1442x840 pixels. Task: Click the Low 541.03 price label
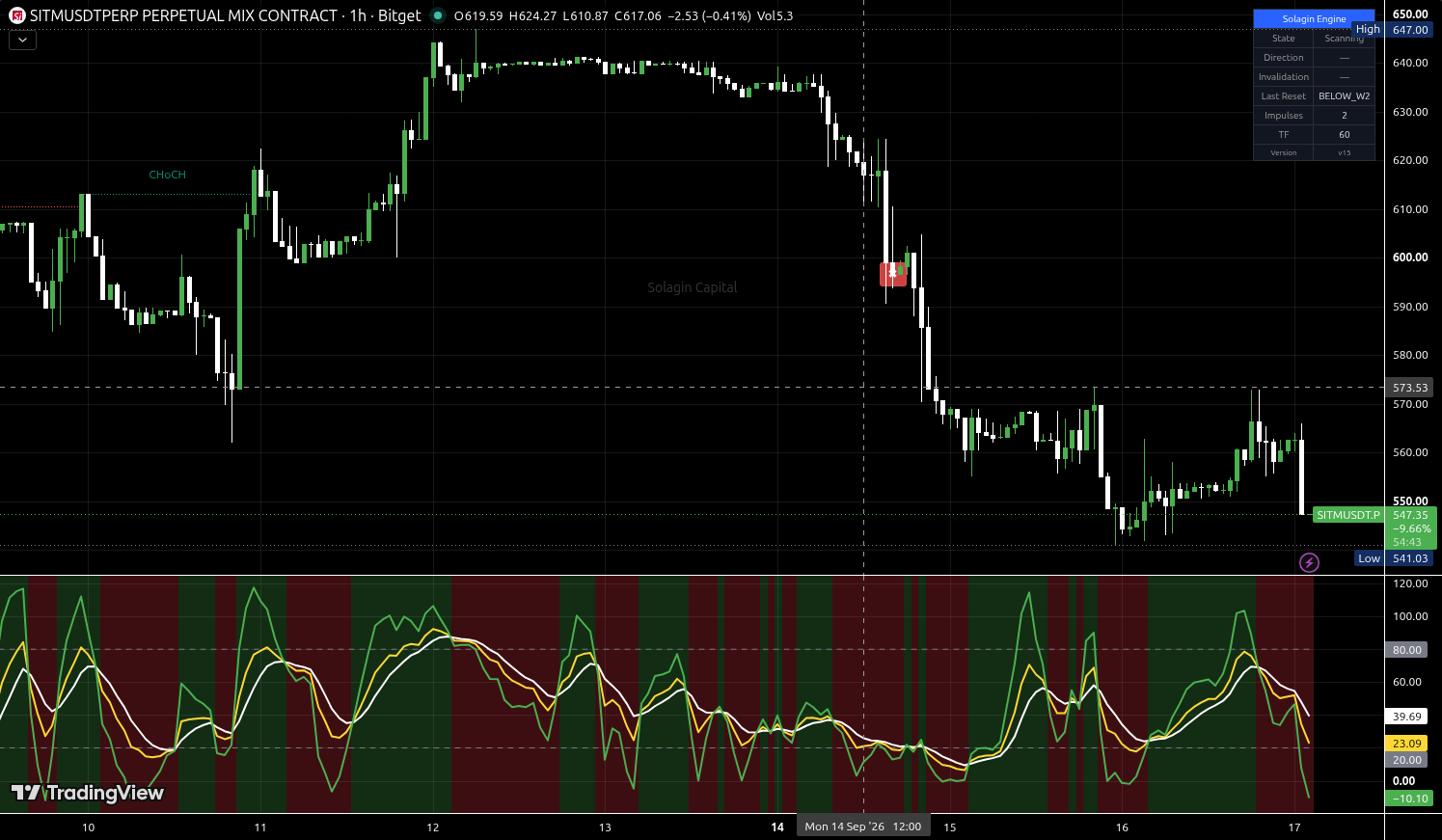click(1394, 558)
